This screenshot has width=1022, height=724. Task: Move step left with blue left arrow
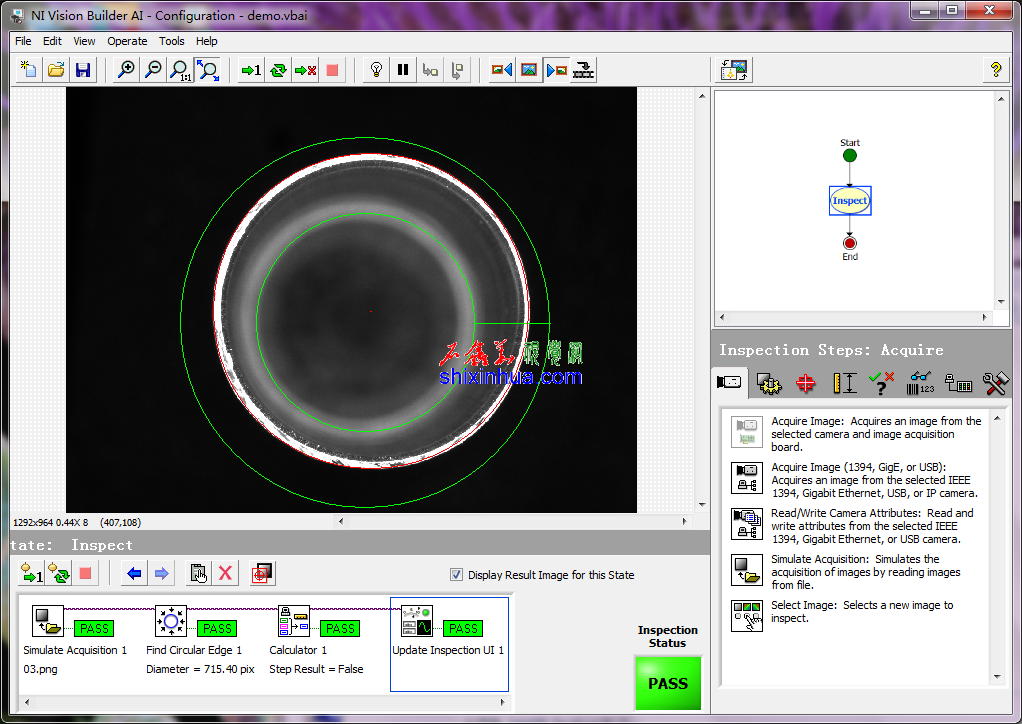tap(134, 573)
